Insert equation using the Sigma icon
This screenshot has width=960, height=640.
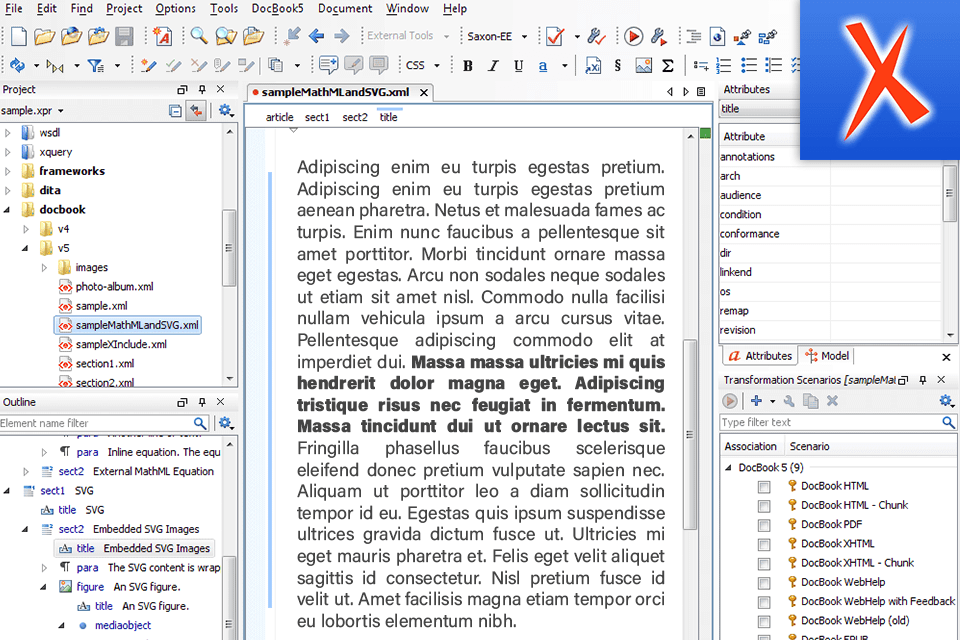coord(667,66)
